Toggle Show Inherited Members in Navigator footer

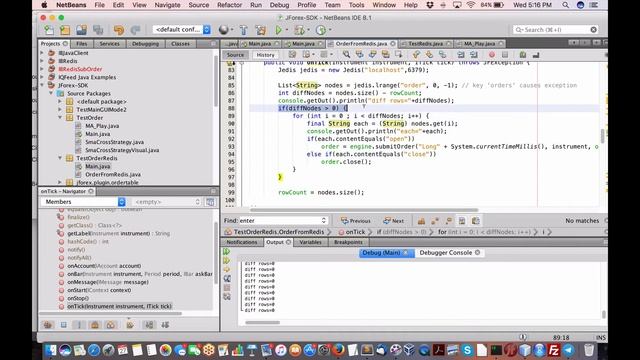click(x=48, y=325)
